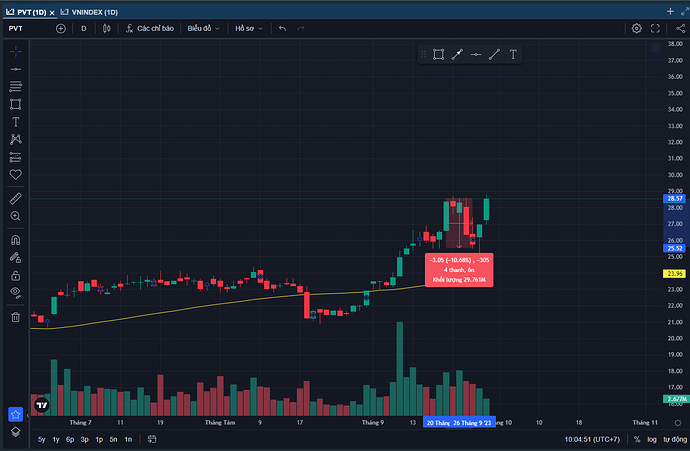Add a new chart tab
Image resolution: width=690 pixels, height=451 pixels.
tap(670, 11)
